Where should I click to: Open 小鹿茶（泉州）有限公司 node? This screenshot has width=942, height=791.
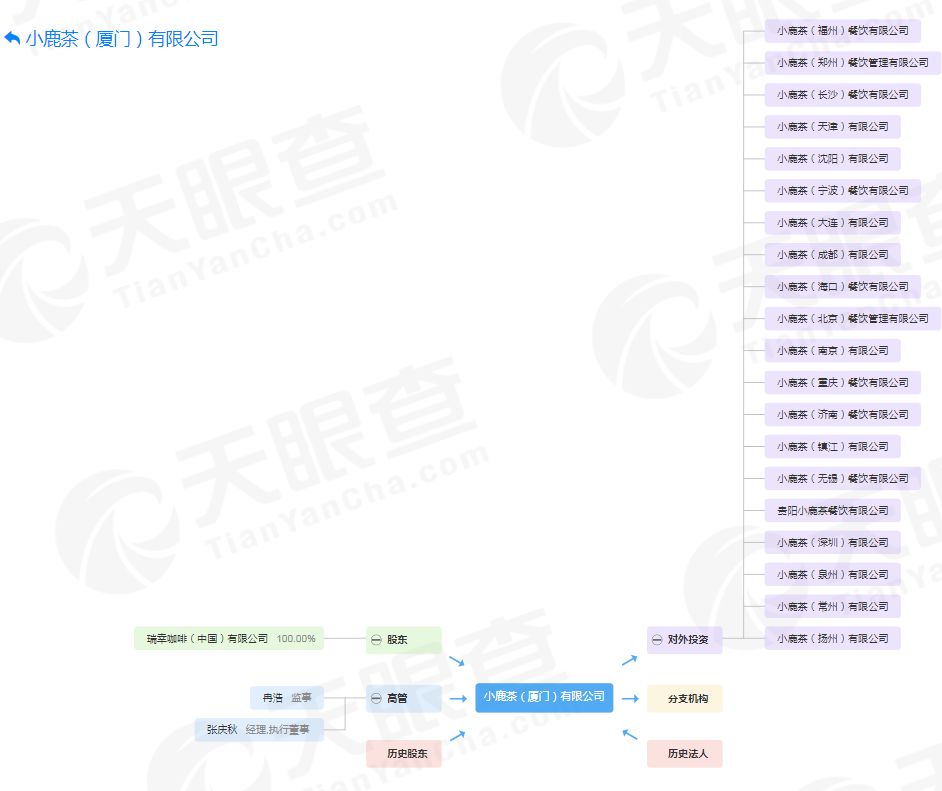pos(833,575)
